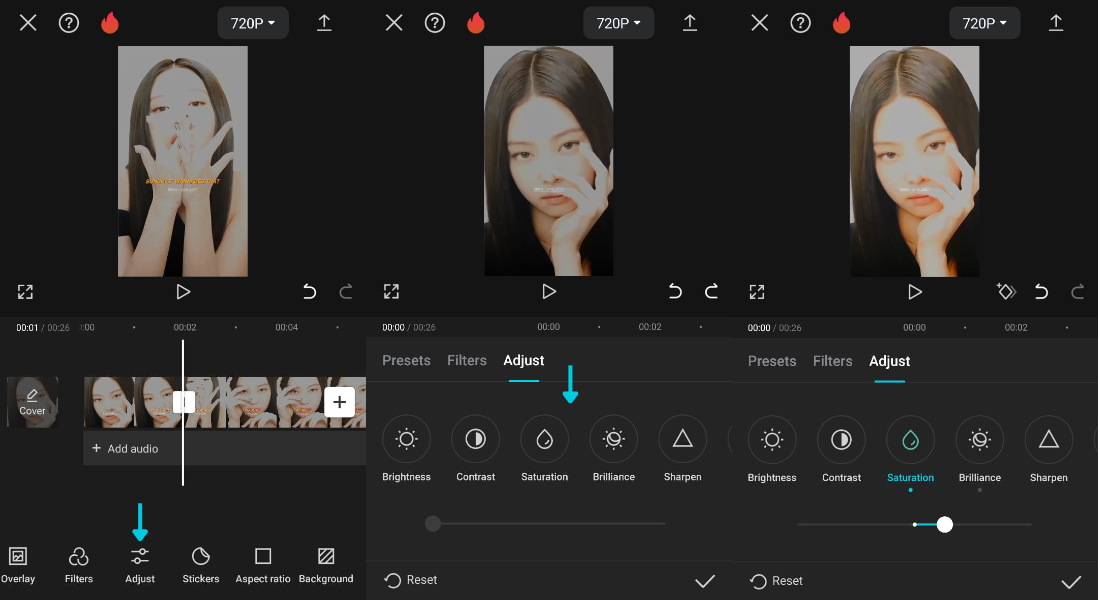
Task: Undo in the middle panel
Action: [x=675, y=291]
